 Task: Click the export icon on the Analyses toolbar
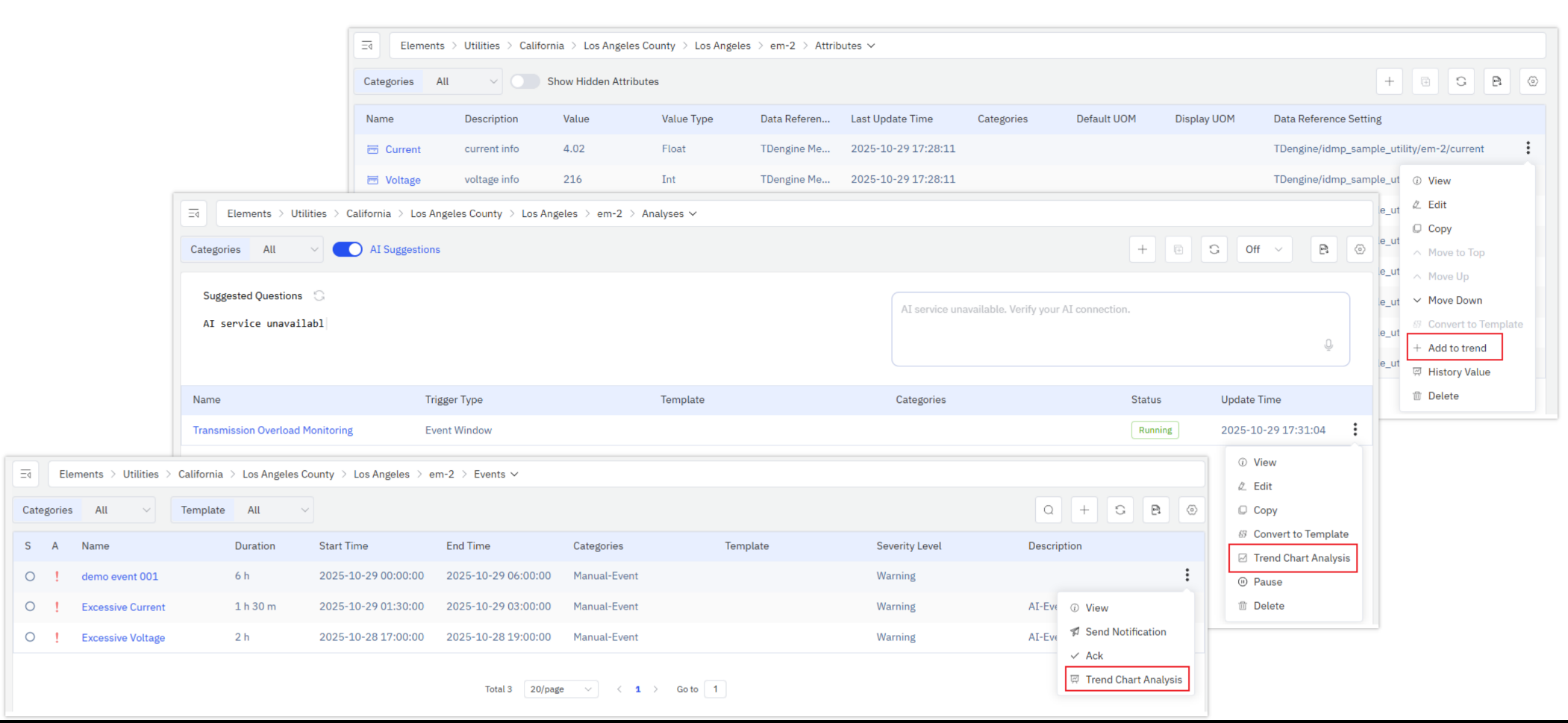point(1324,249)
